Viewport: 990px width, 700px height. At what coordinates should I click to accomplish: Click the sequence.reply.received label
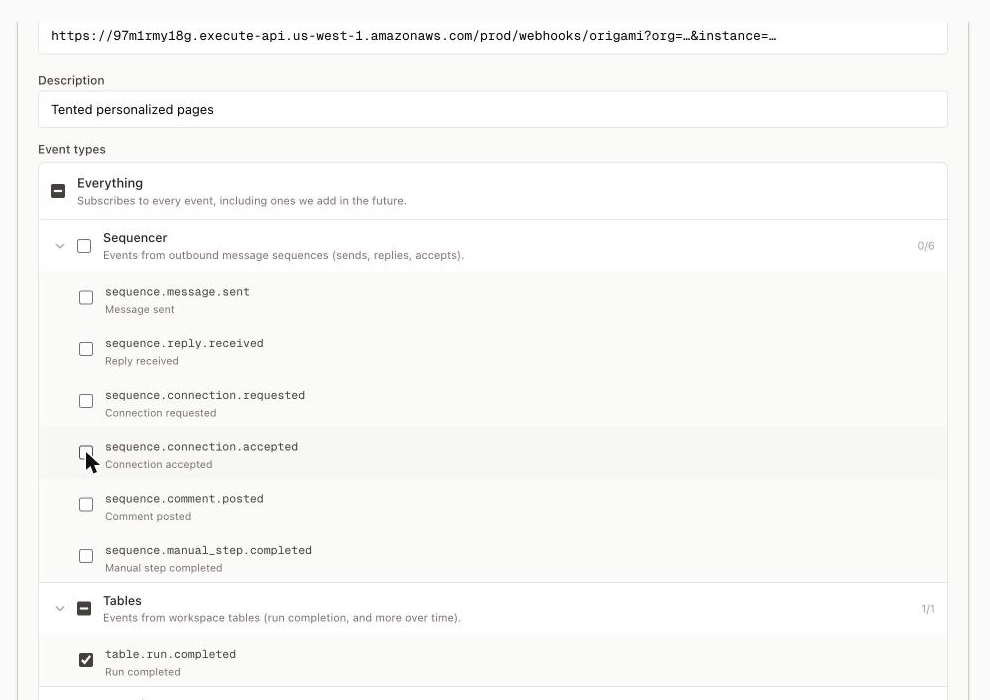184,343
